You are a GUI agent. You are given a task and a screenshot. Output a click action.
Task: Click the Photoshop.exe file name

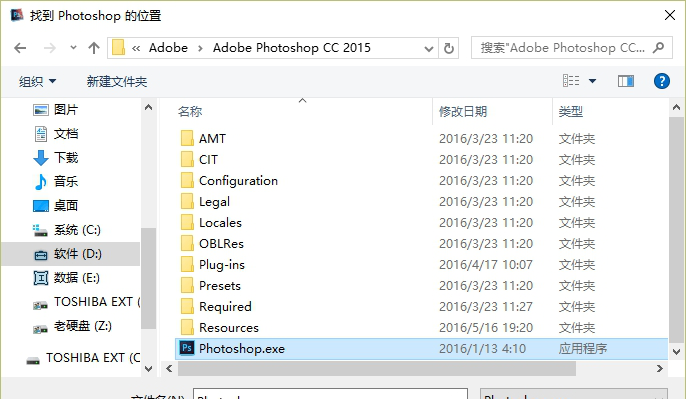point(242,349)
